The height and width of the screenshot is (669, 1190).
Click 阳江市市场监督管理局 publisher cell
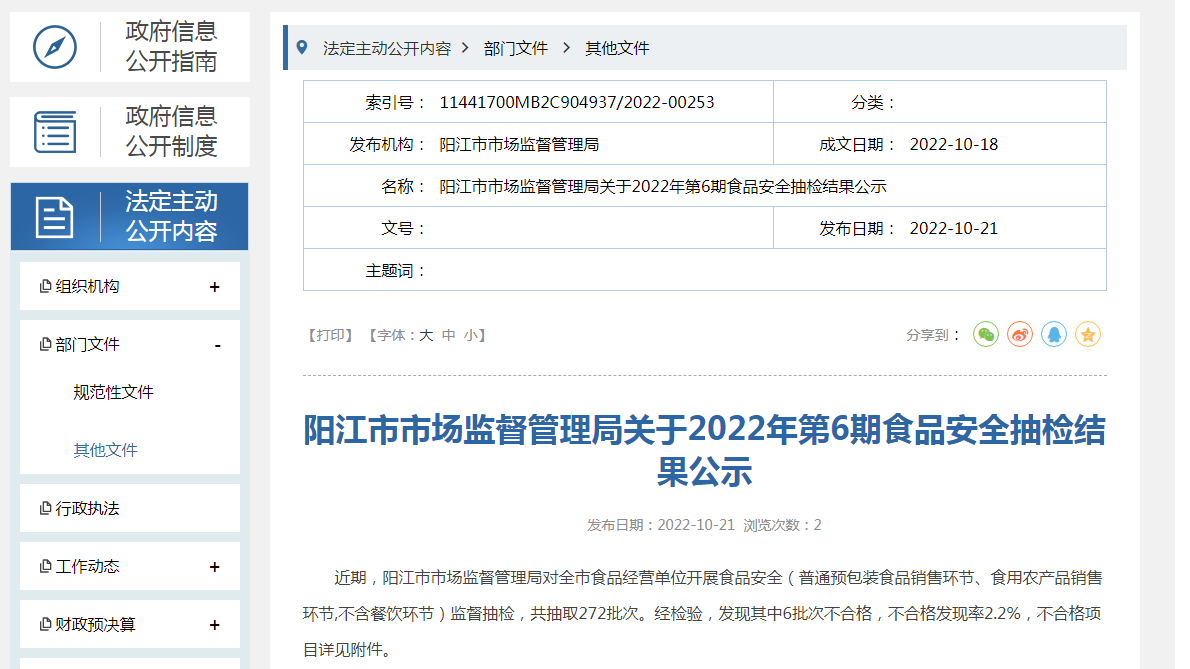pos(519,144)
